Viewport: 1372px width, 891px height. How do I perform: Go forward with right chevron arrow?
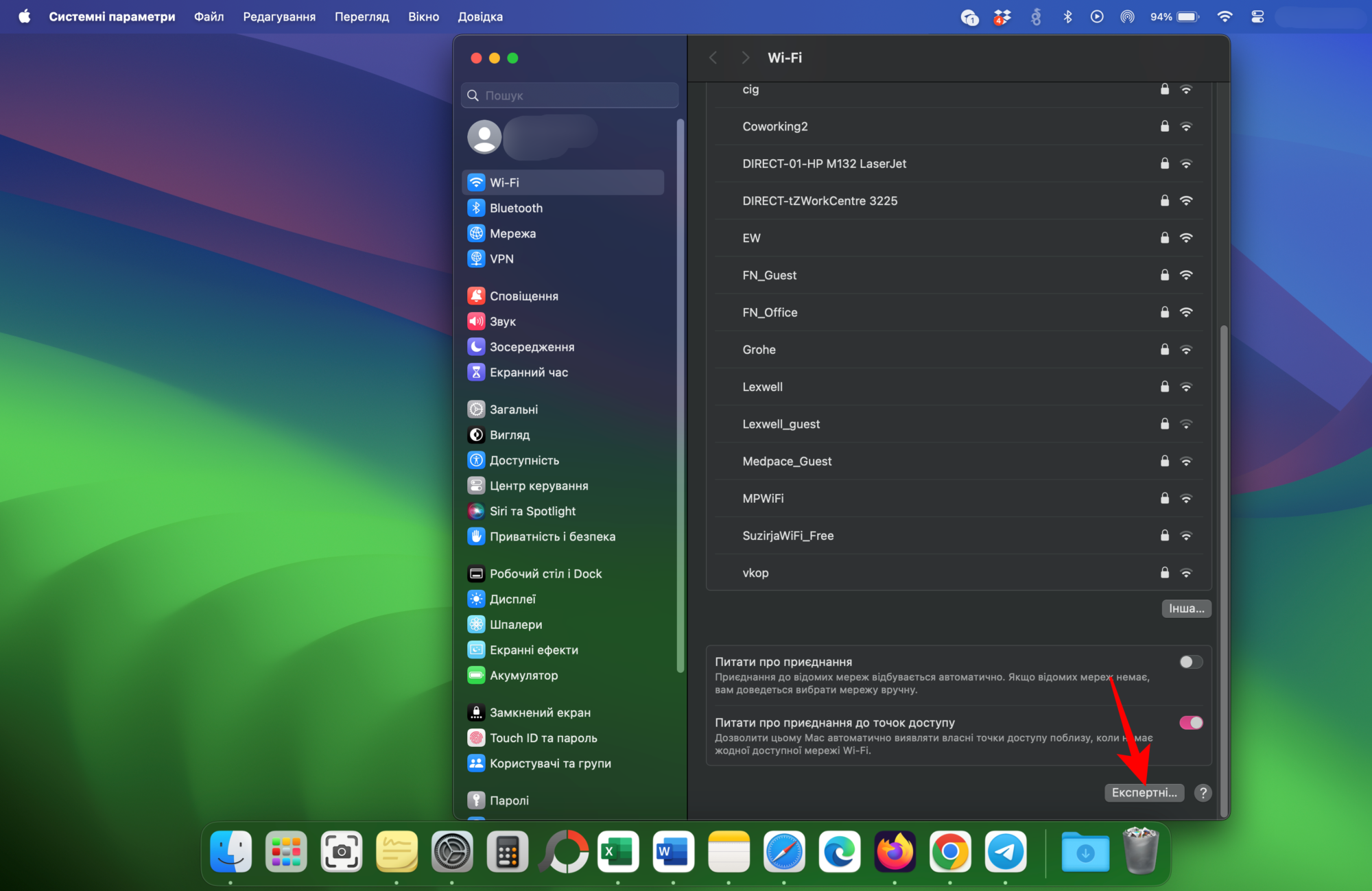(746, 58)
